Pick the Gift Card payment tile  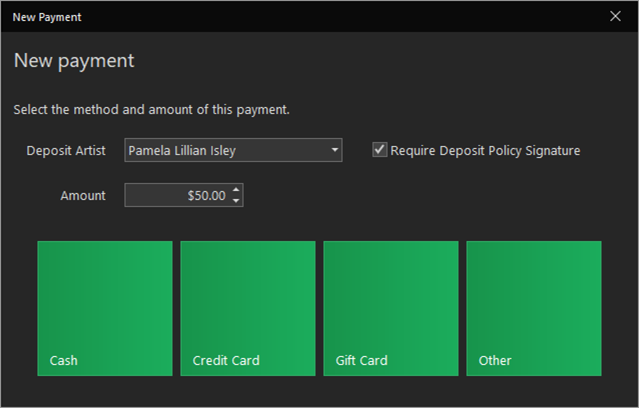[391, 308]
